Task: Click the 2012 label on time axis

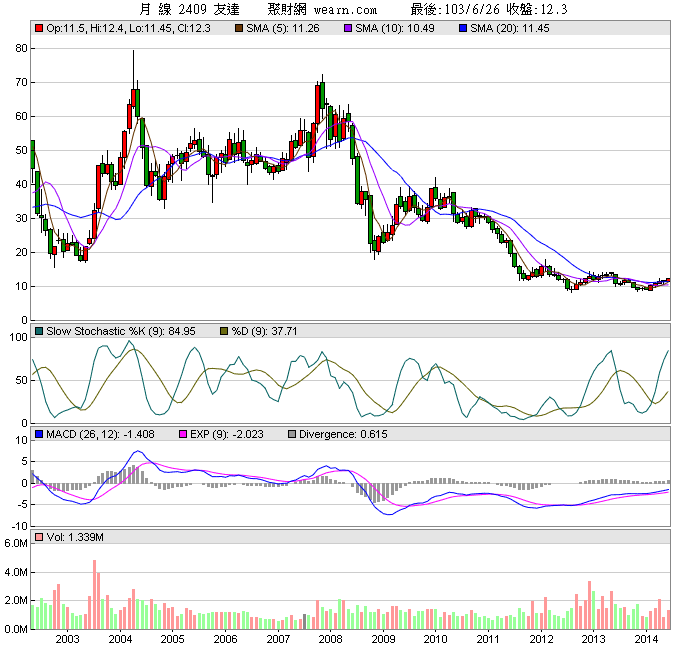Action: point(541,639)
